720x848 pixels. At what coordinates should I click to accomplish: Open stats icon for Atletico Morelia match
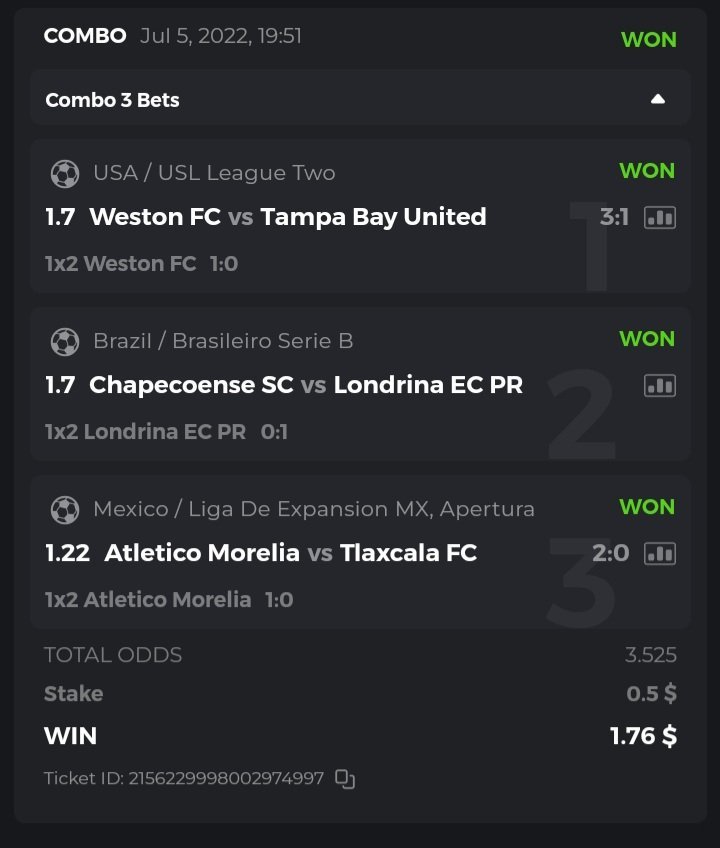tap(659, 553)
